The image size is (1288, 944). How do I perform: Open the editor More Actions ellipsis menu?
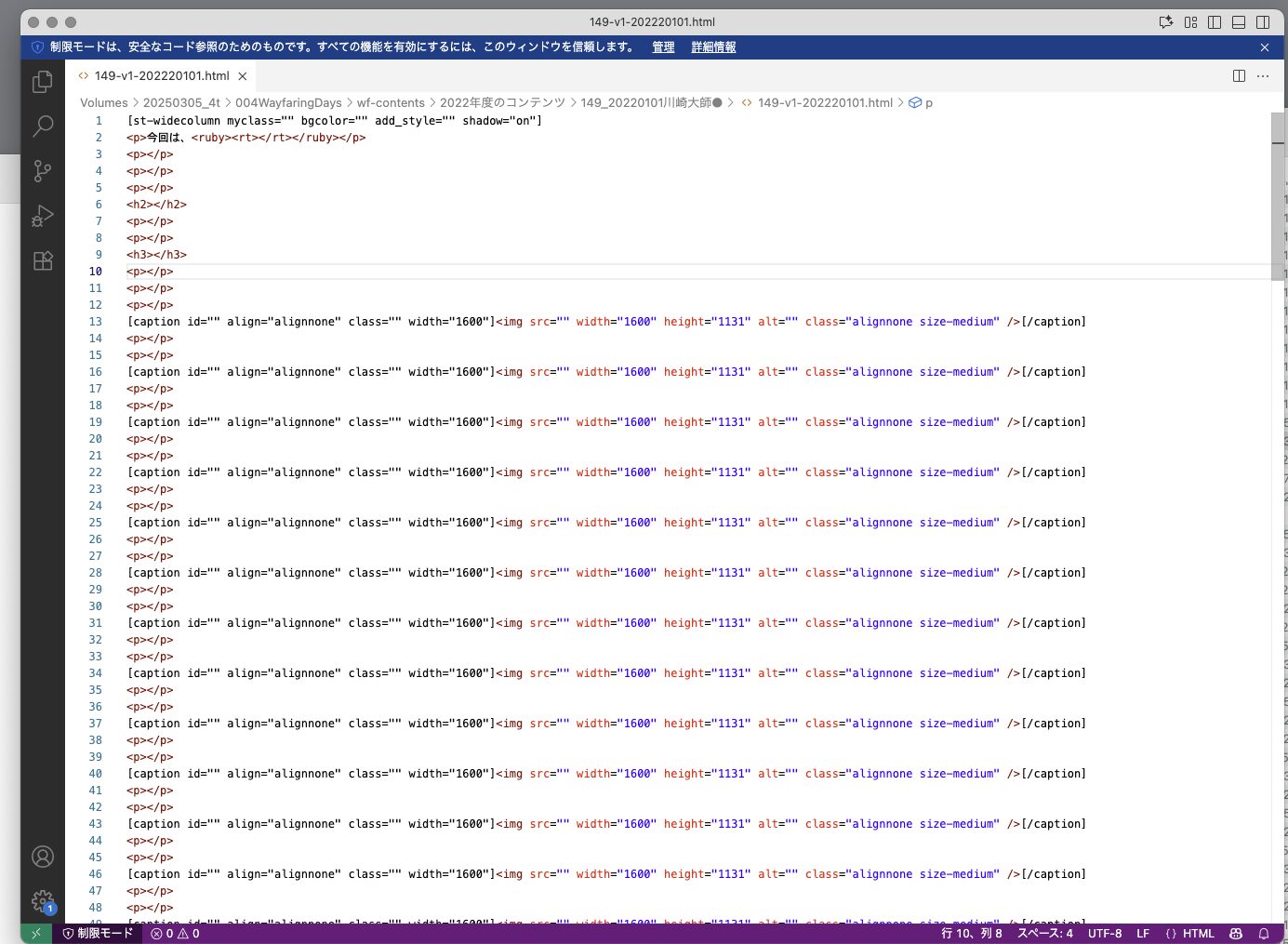(1263, 76)
